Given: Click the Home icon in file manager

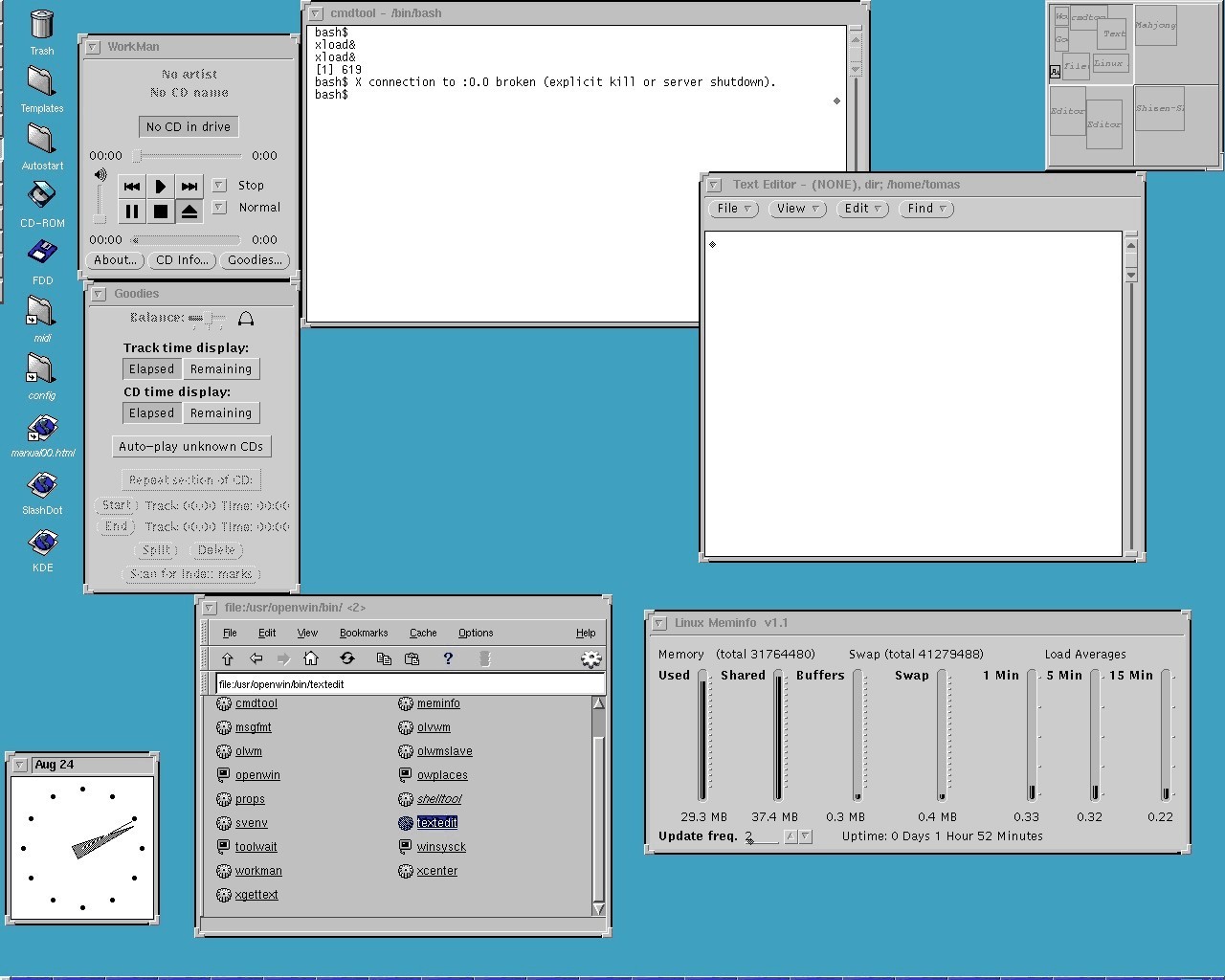Looking at the screenshot, I should point(310,658).
